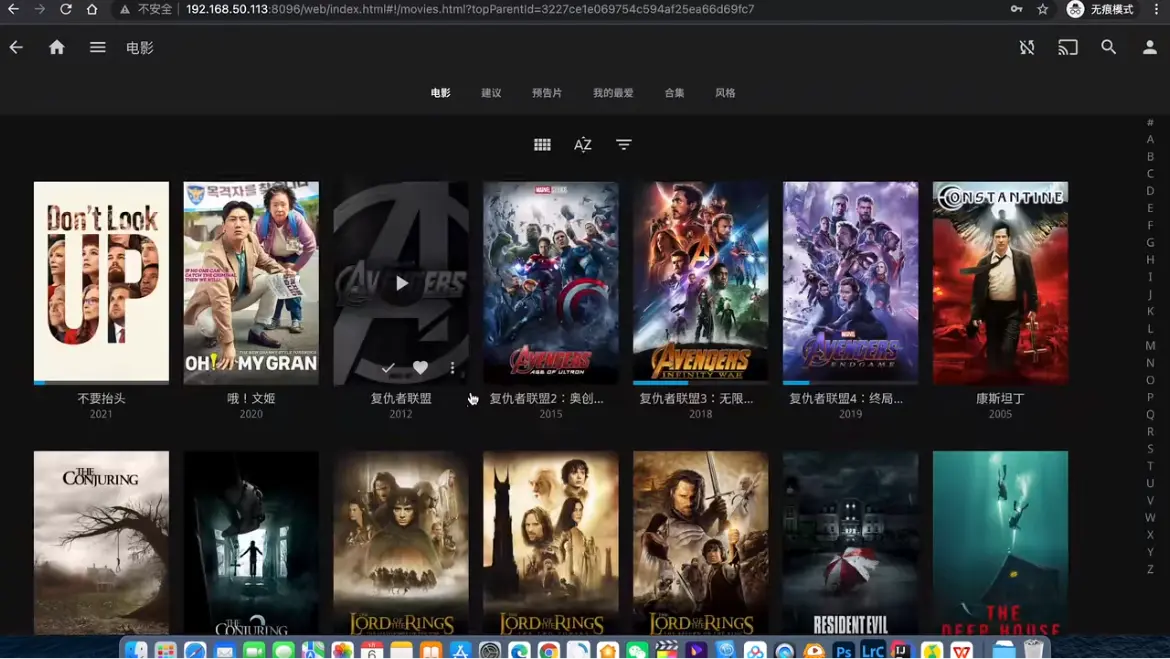Open the three-dot menu on 复仇者联盟
The width and height of the screenshot is (1170, 659).
[x=452, y=368]
